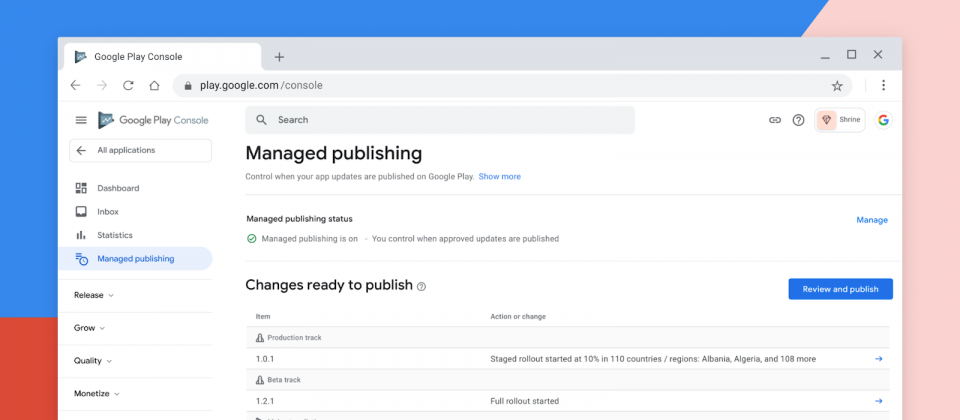The width and height of the screenshot is (960, 420).
Task: Click the address bar lock icon
Action: [189, 86]
